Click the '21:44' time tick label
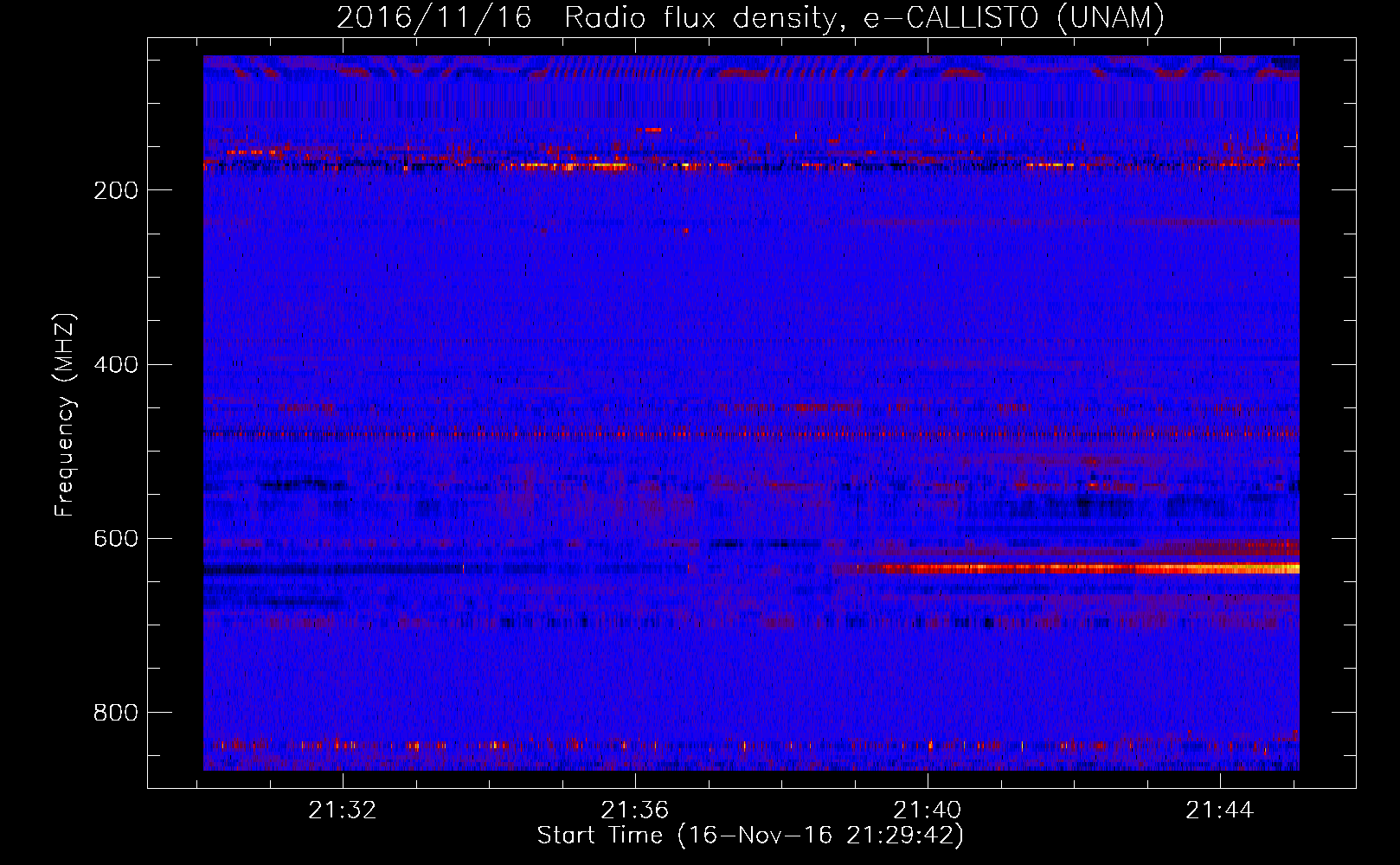This screenshot has height=865, width=1400. (1220, 811)
